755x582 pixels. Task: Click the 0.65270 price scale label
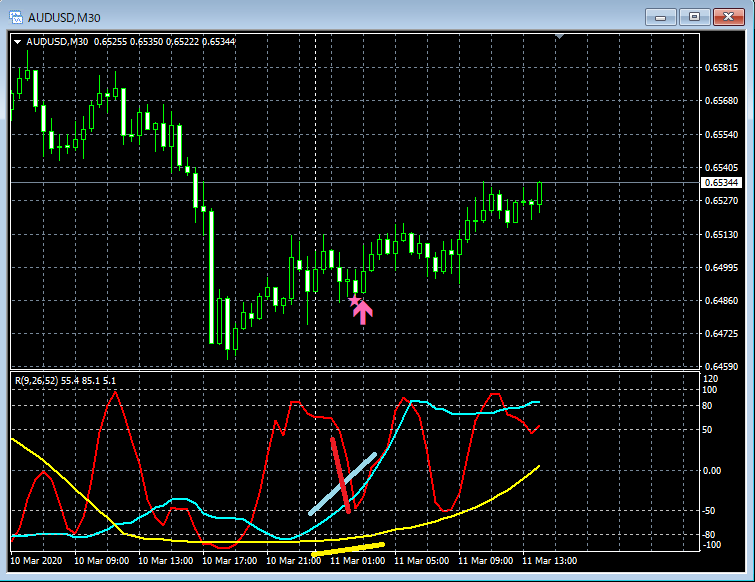721,200
